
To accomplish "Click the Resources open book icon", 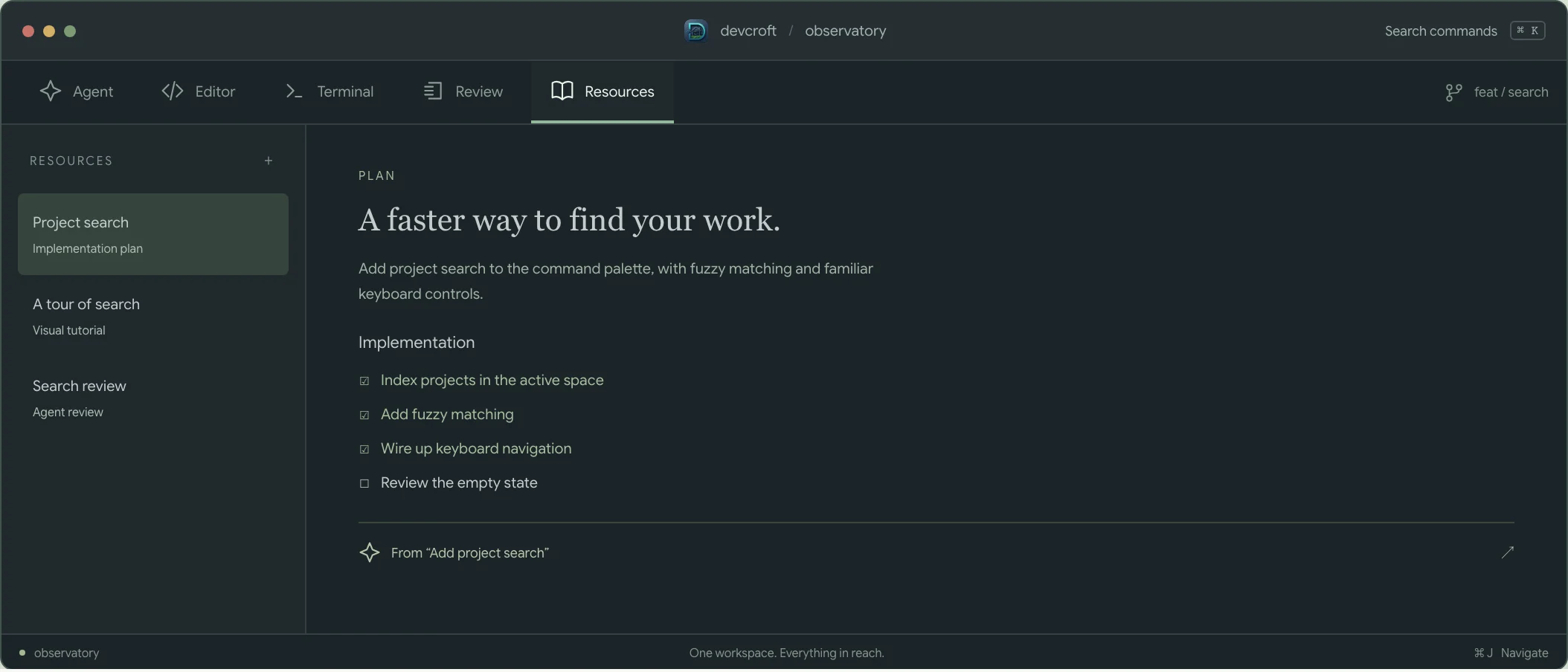I will click(x=562, y=91).
